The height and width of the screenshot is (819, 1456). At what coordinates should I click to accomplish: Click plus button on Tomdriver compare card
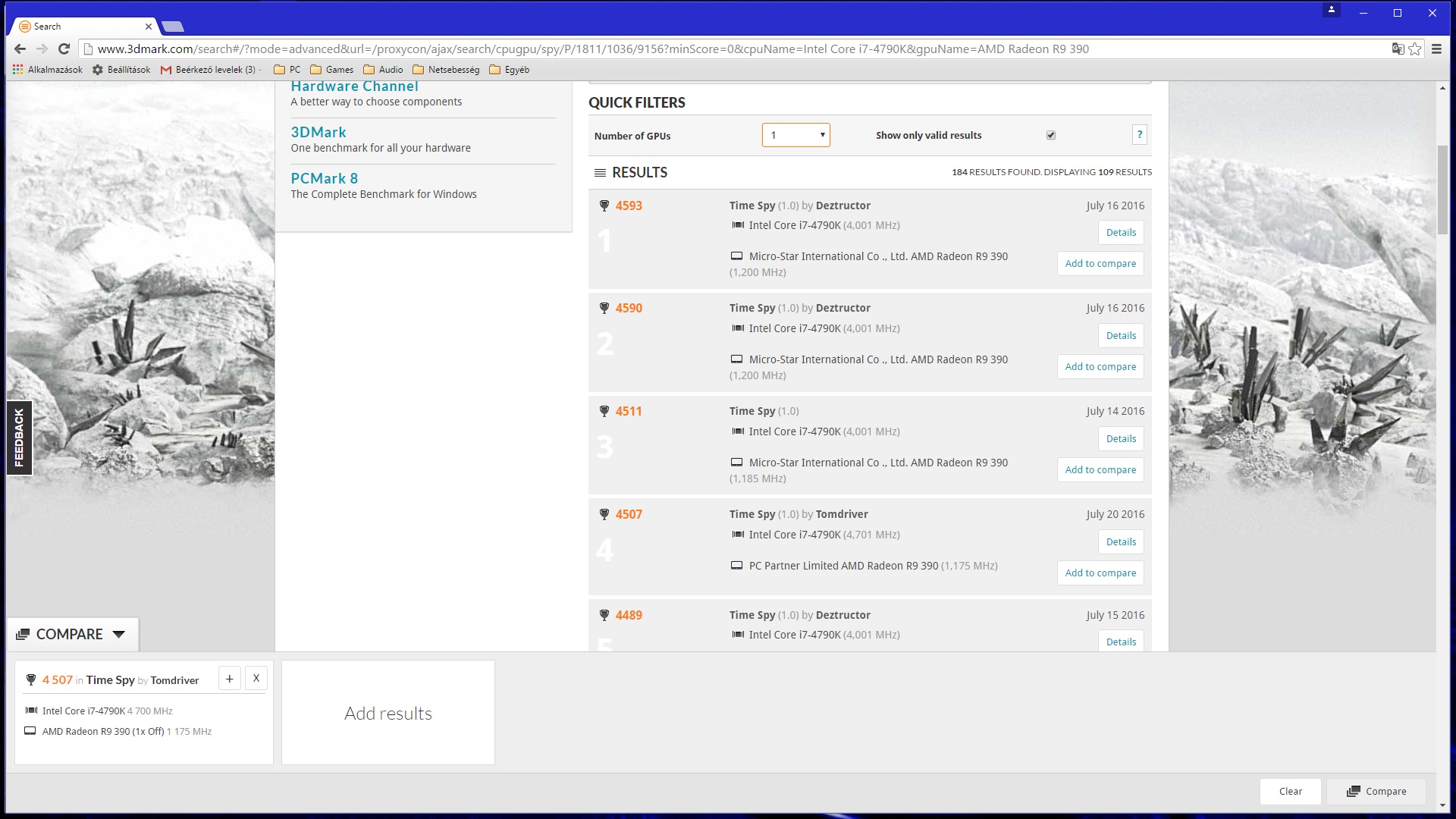[x=229, y=679]
